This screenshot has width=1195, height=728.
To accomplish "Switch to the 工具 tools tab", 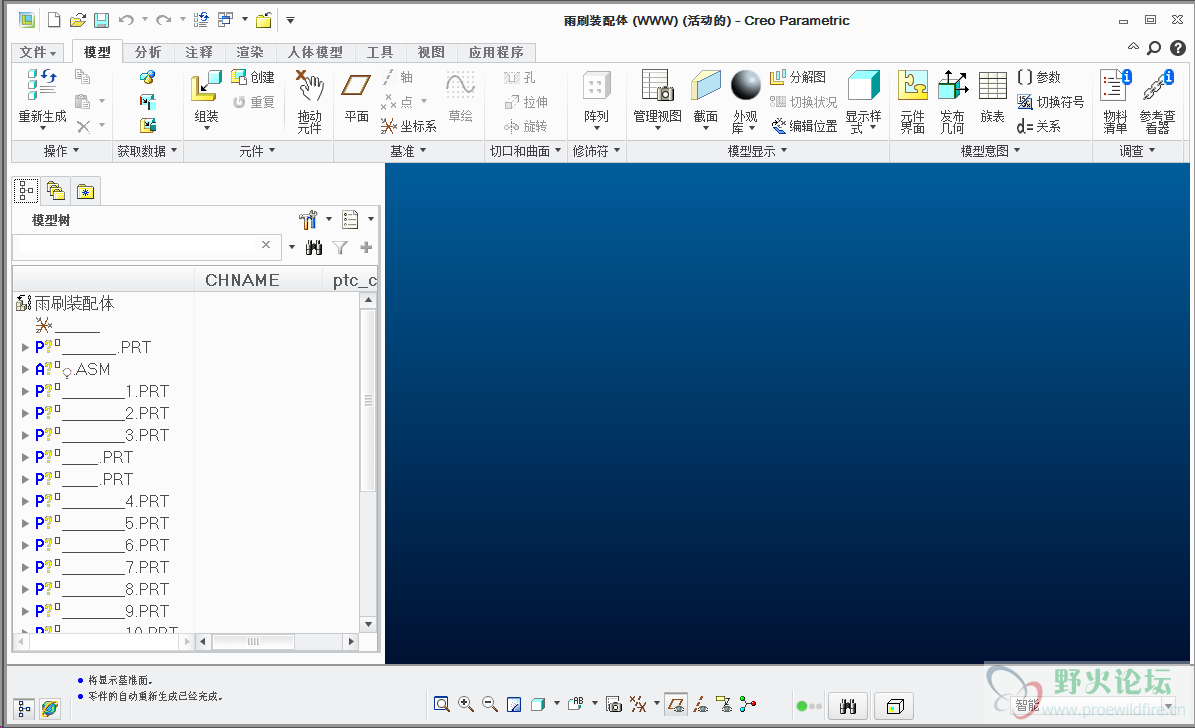I will click(380, 52).
